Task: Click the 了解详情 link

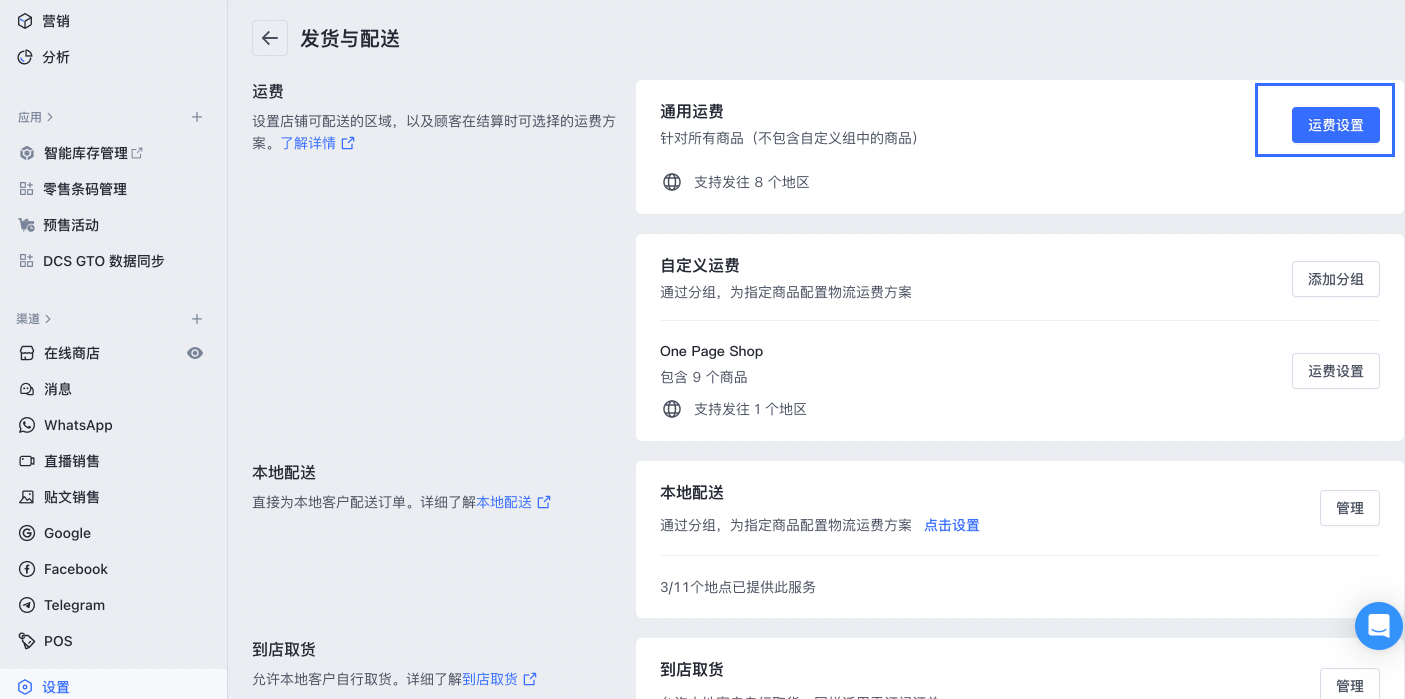Action: click(308, 143)
